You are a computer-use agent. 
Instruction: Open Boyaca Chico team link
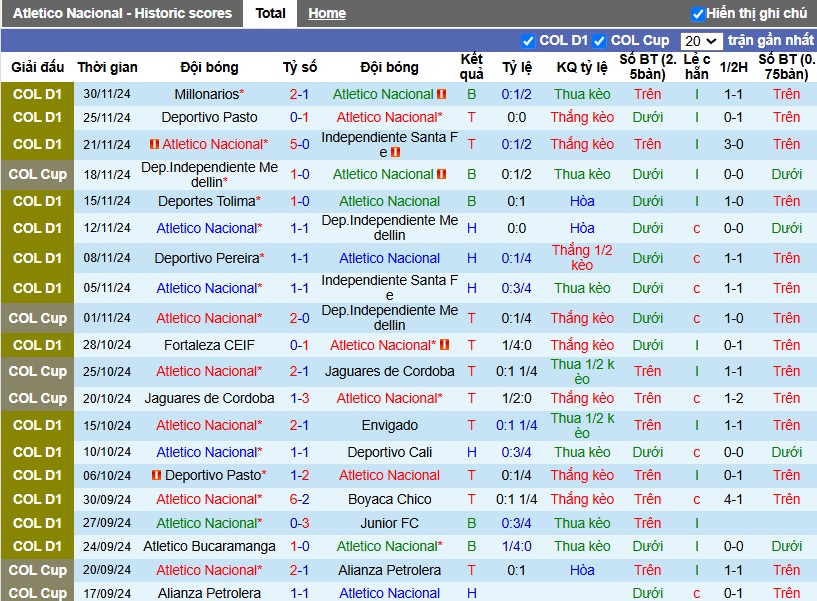tap(390, 499)
